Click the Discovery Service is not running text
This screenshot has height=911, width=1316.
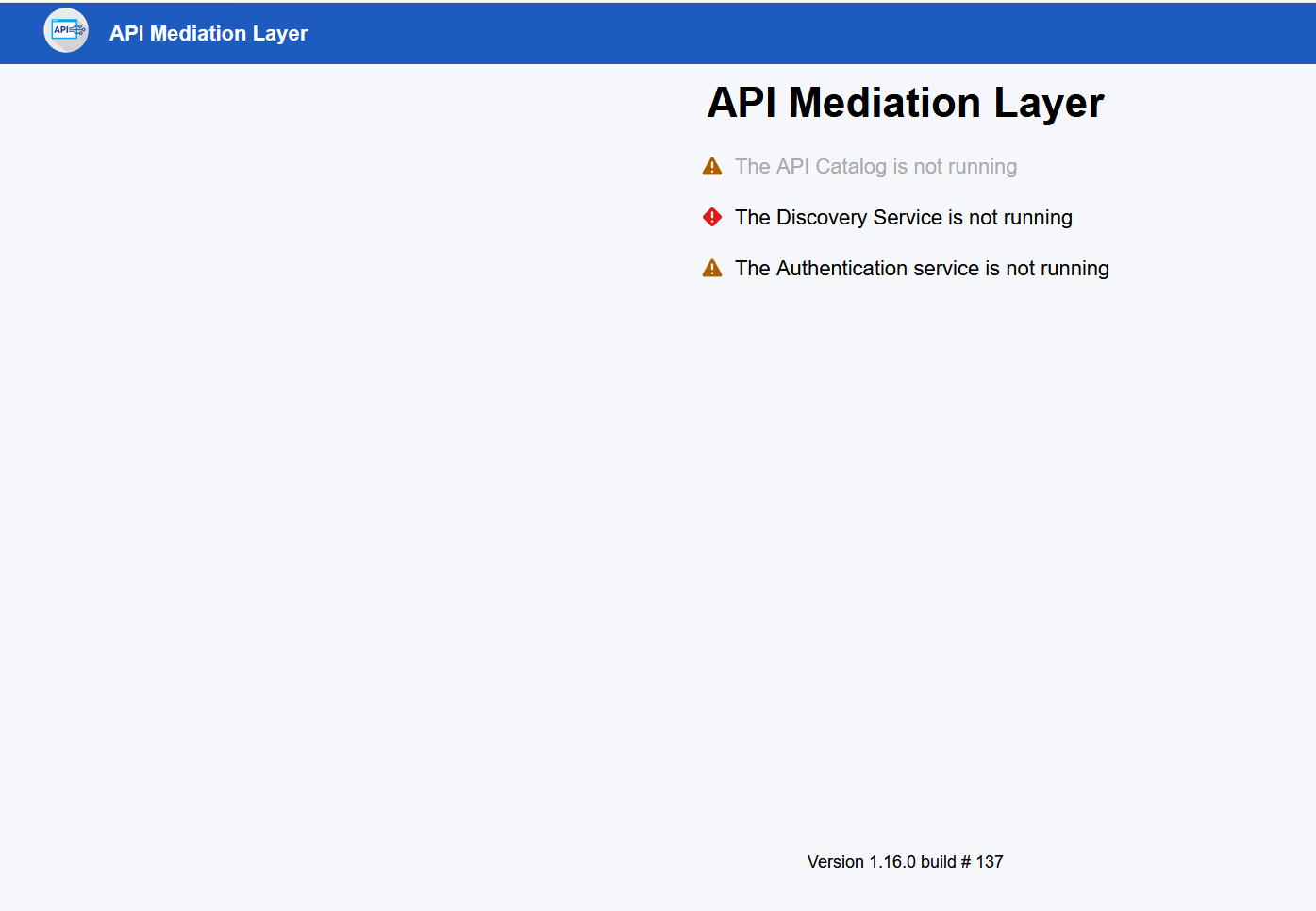click(x=903, y=217)
